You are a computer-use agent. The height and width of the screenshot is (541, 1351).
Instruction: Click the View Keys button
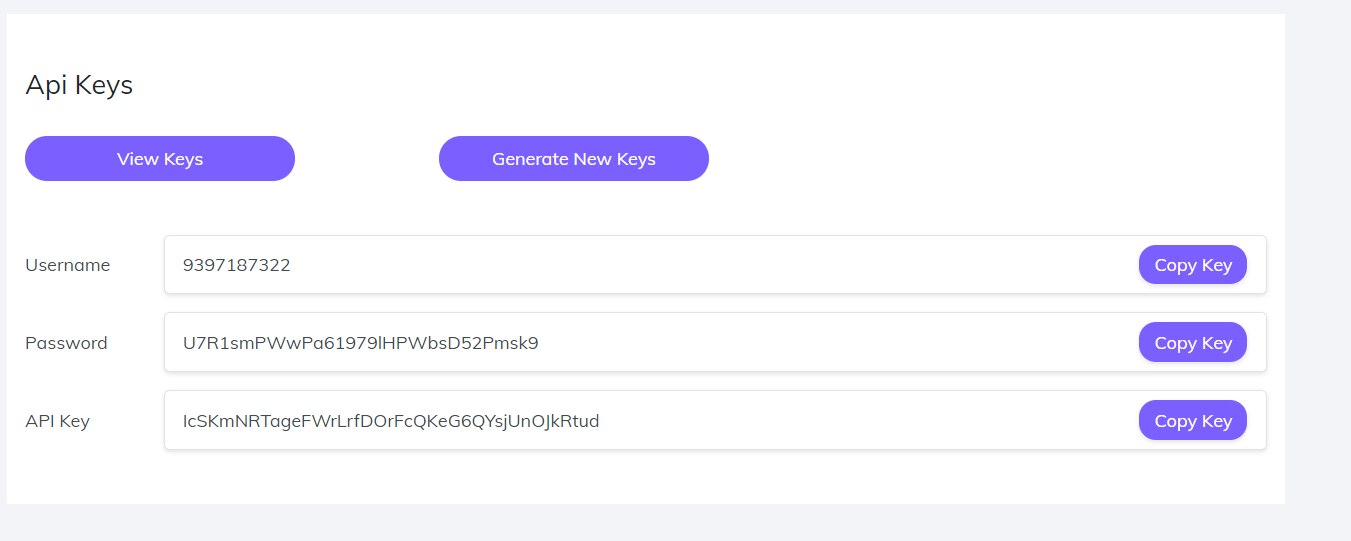point(160,159)
